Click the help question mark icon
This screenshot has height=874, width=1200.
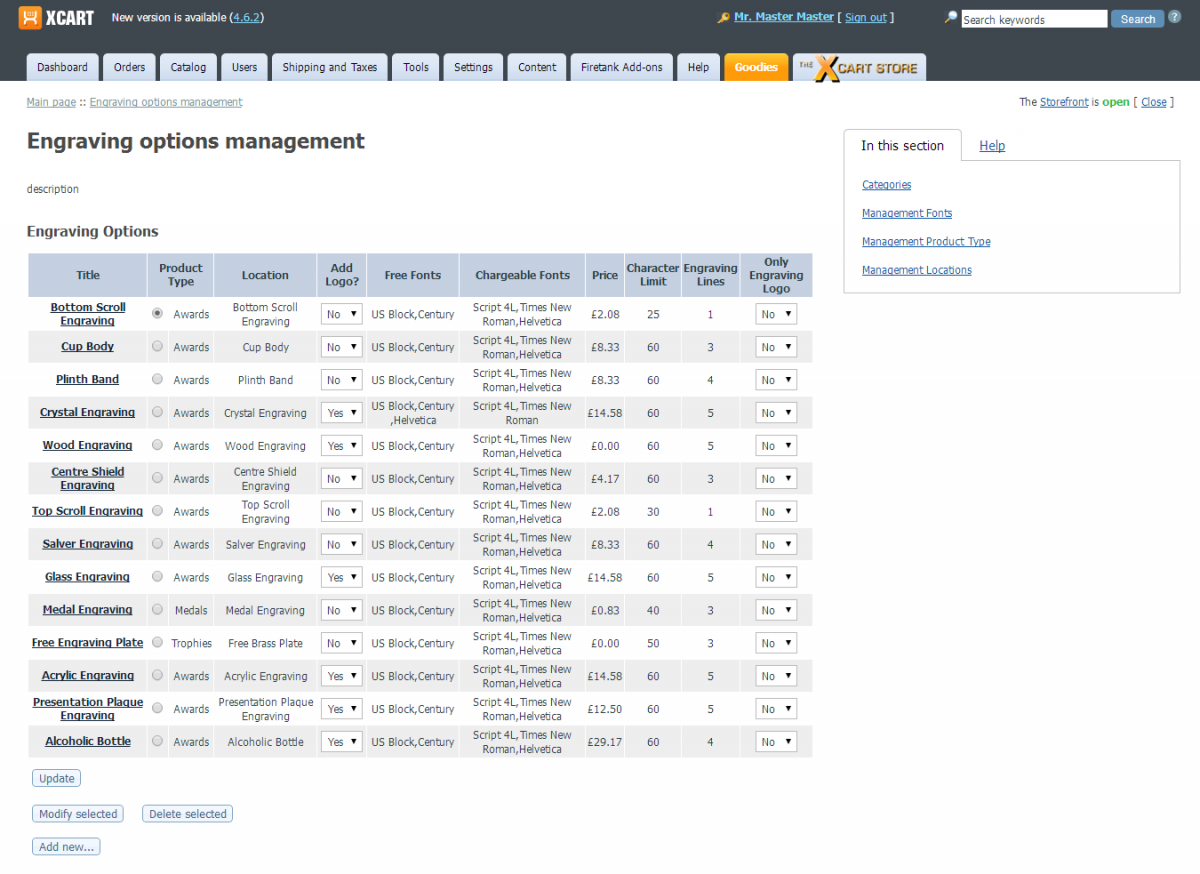[x=1175, y=17]
